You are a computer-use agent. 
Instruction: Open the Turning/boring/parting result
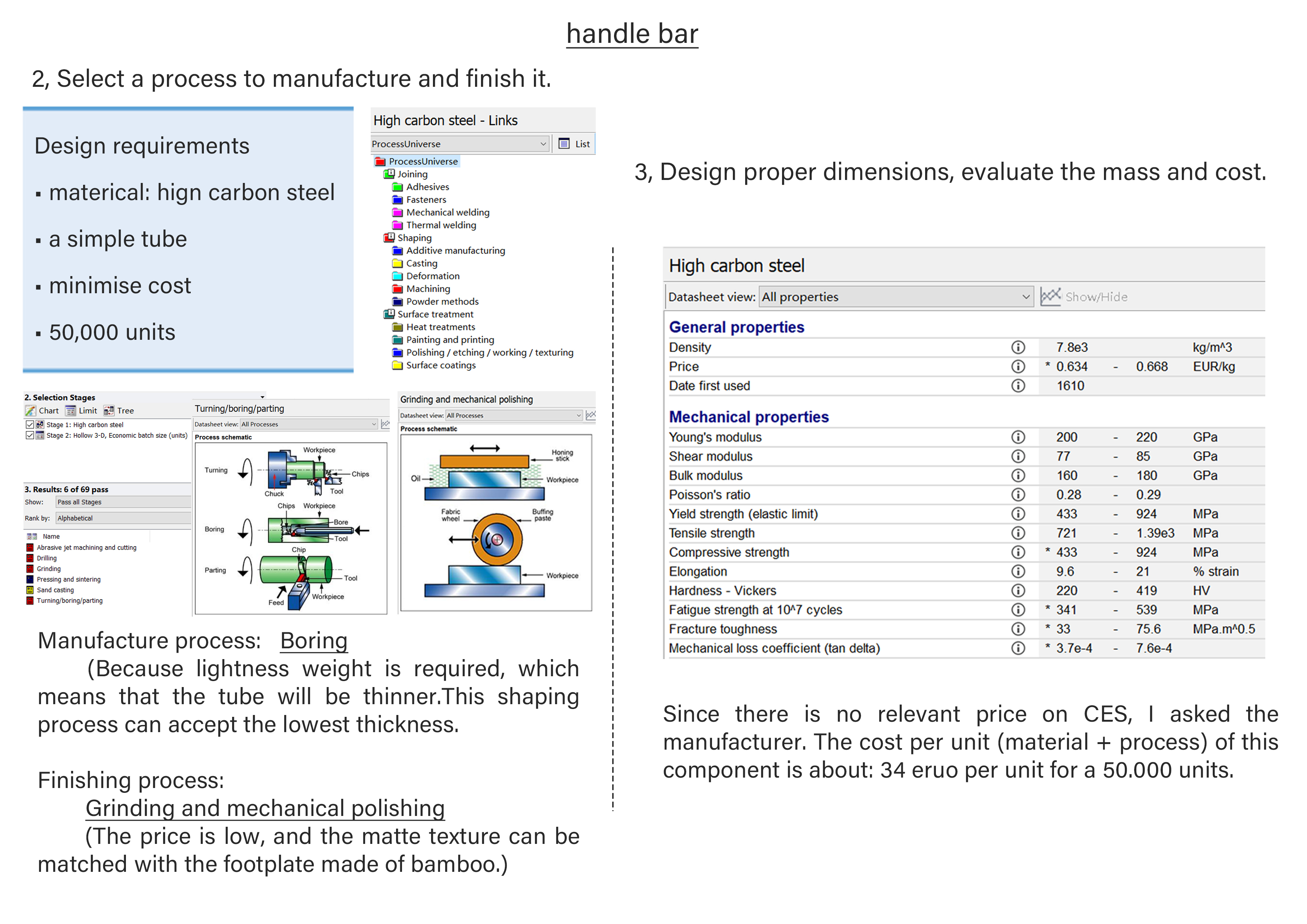[69, 601]
